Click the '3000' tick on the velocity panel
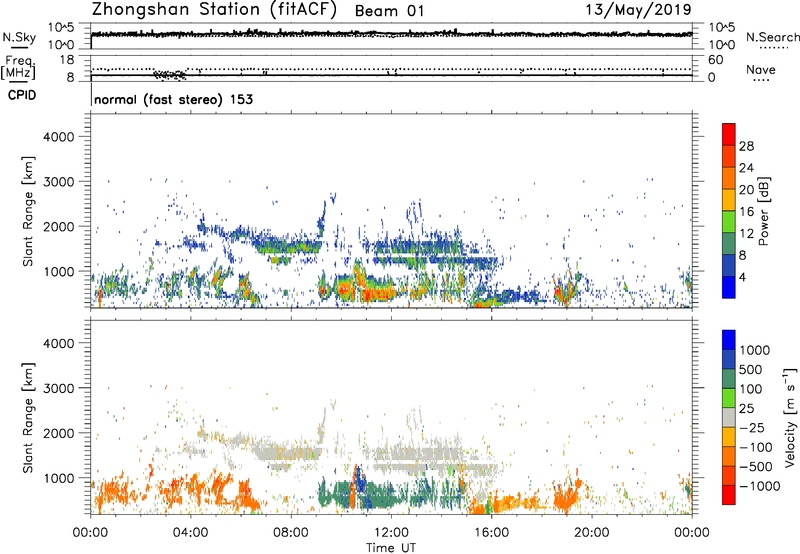Screen dimensions: 800x554 [x=59, y=388]
